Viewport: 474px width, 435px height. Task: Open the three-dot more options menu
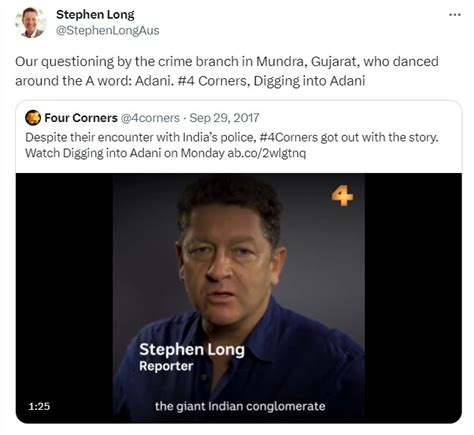click(x=455, y=15)
